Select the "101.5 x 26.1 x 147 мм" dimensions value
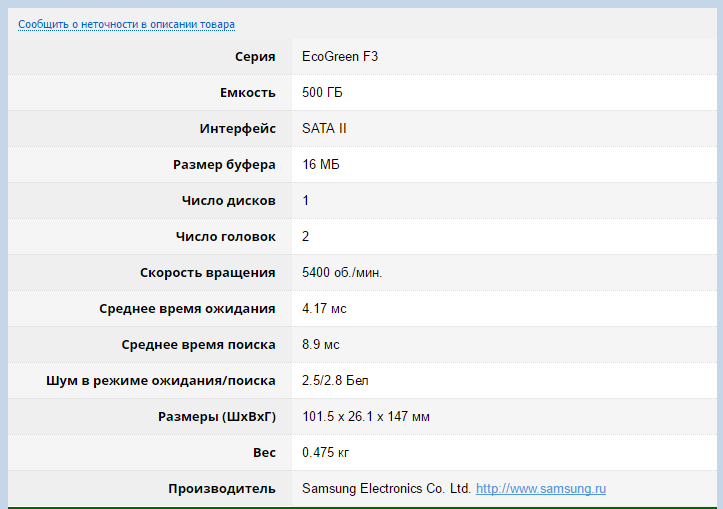This screenshot has height=509, width=723. 366,416
